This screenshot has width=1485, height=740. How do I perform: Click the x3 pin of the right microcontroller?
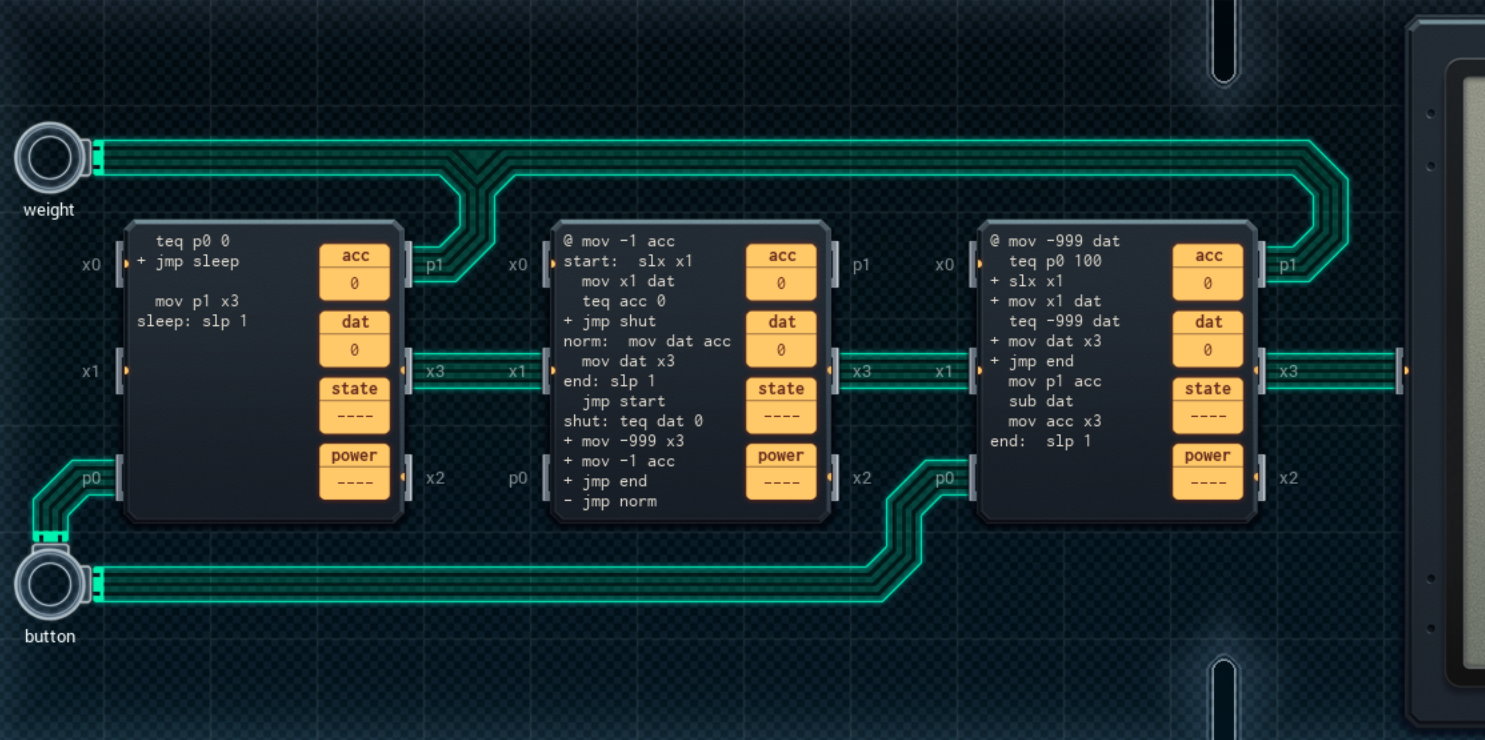[x=1262, y=371]
